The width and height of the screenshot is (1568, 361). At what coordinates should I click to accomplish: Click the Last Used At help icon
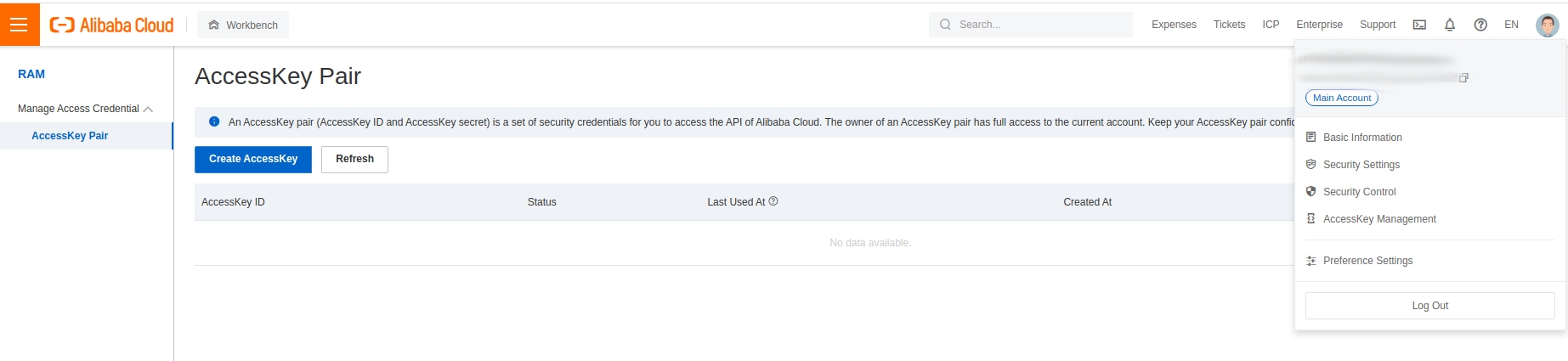point(773,201)
